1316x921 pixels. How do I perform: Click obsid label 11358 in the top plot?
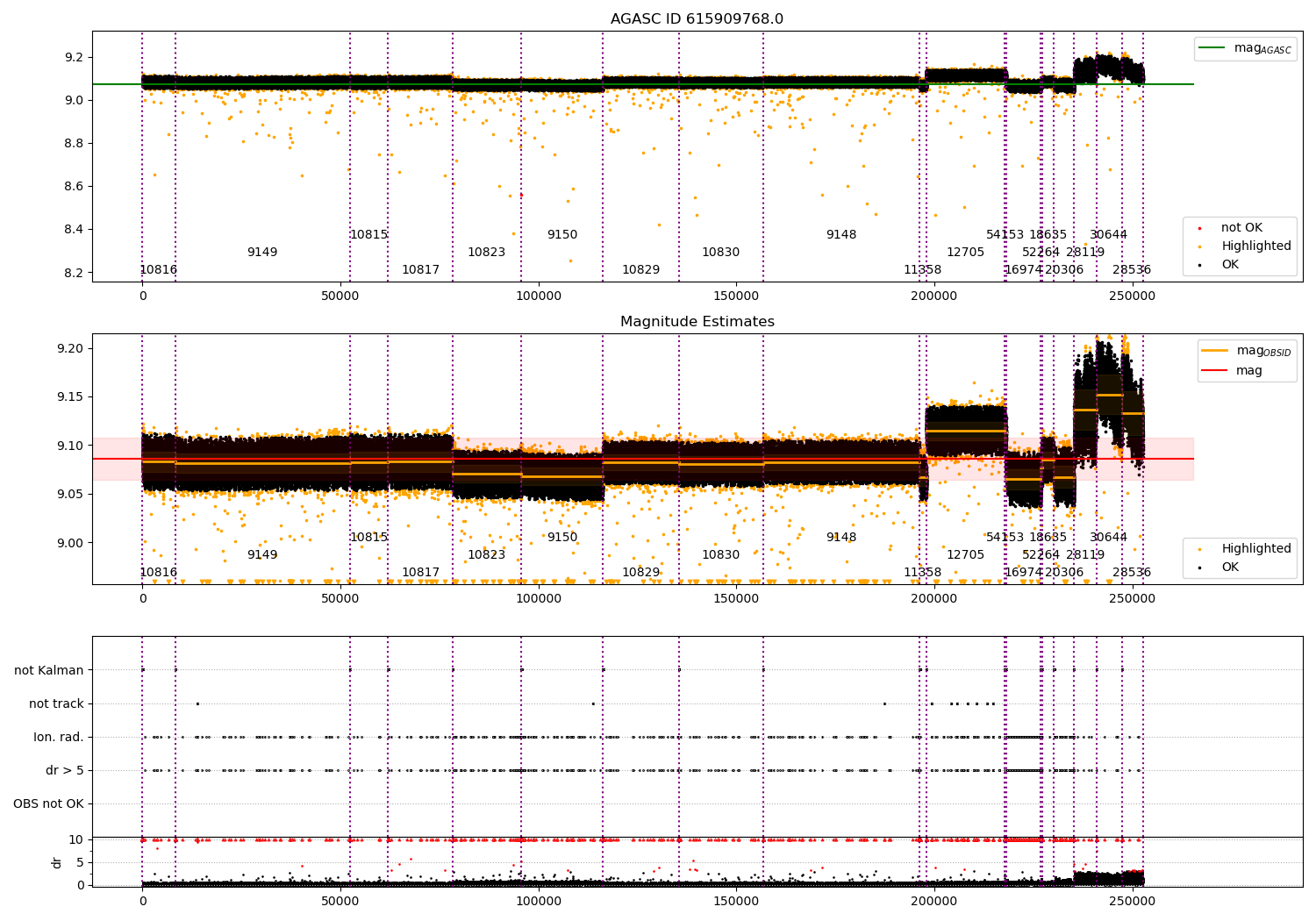923,270
